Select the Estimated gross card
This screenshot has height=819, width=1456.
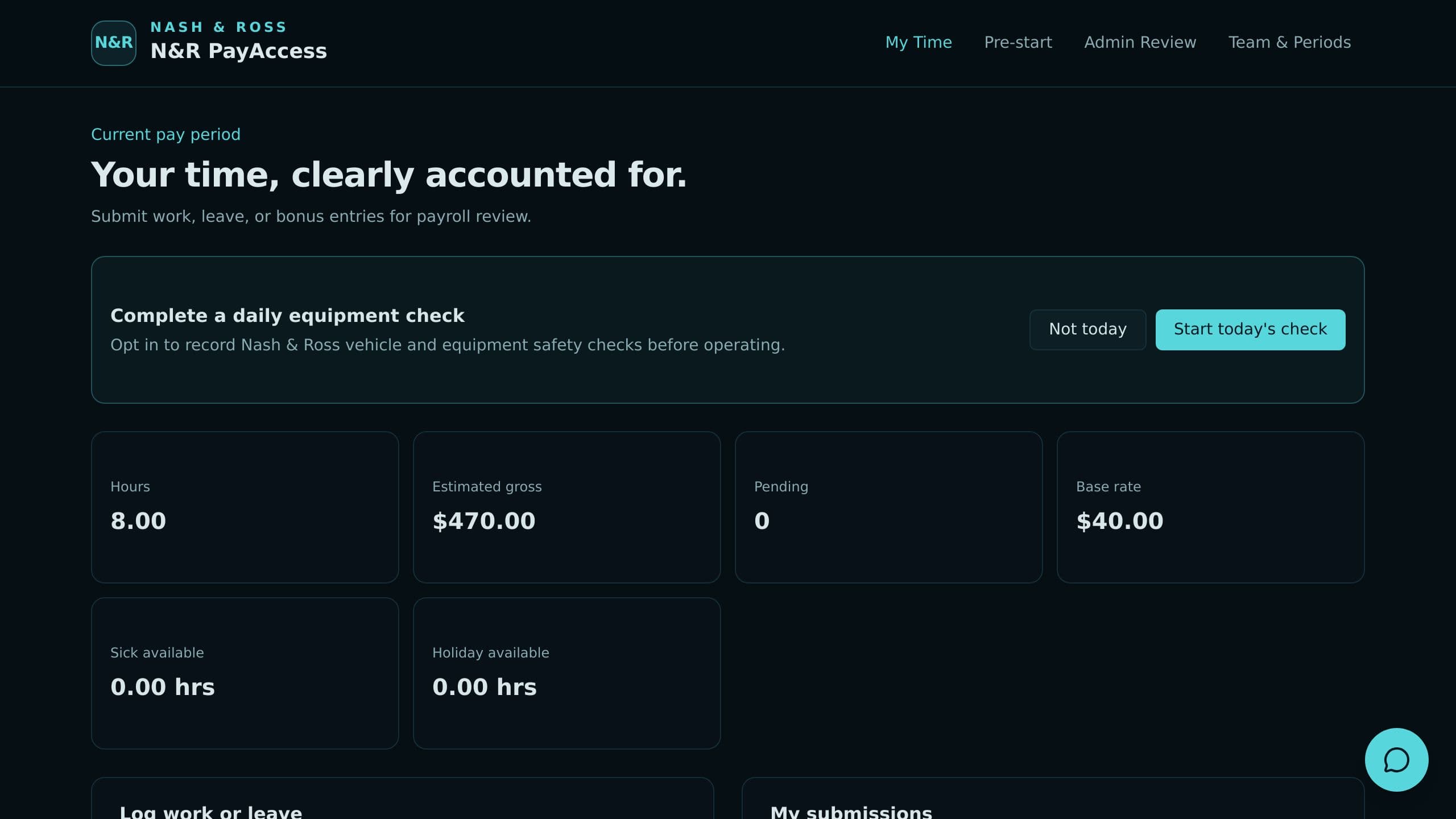coord(567,507)
